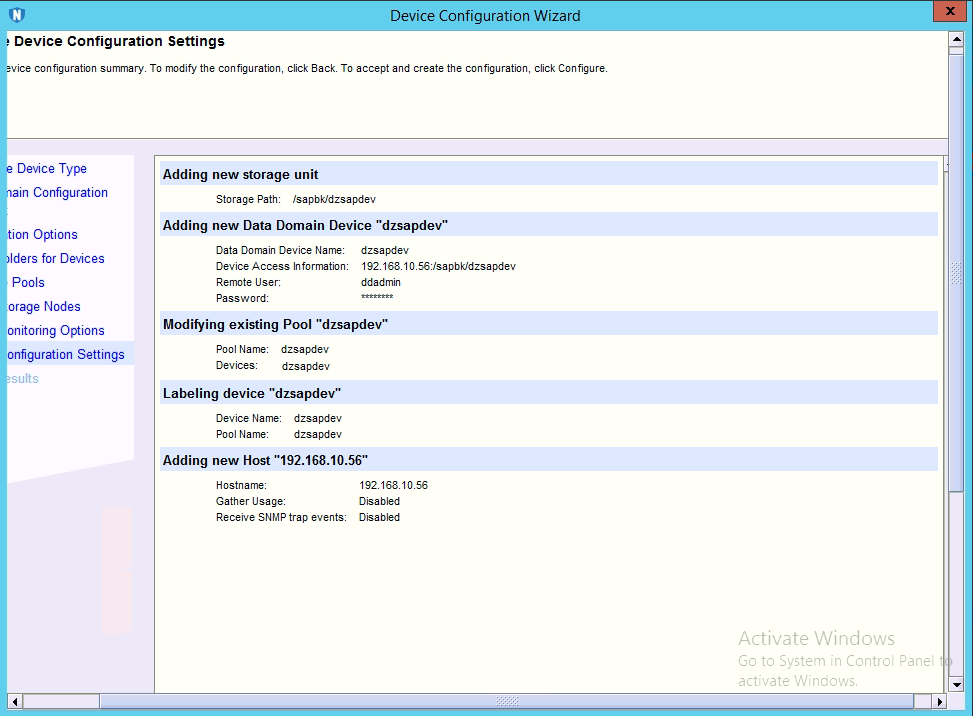Select the highlighted Configuration Settings step

pos(64,355)
